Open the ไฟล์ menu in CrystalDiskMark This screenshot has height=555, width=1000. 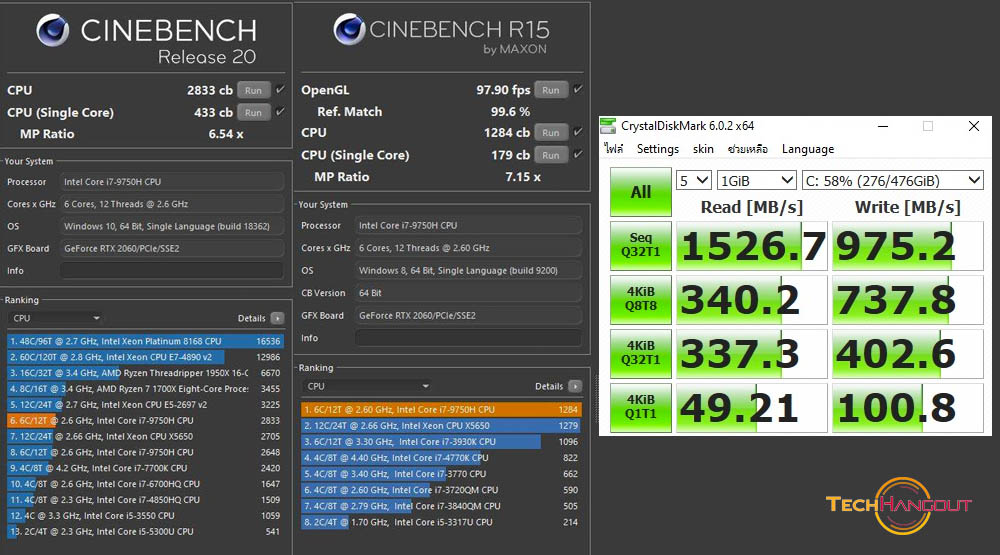614,149
